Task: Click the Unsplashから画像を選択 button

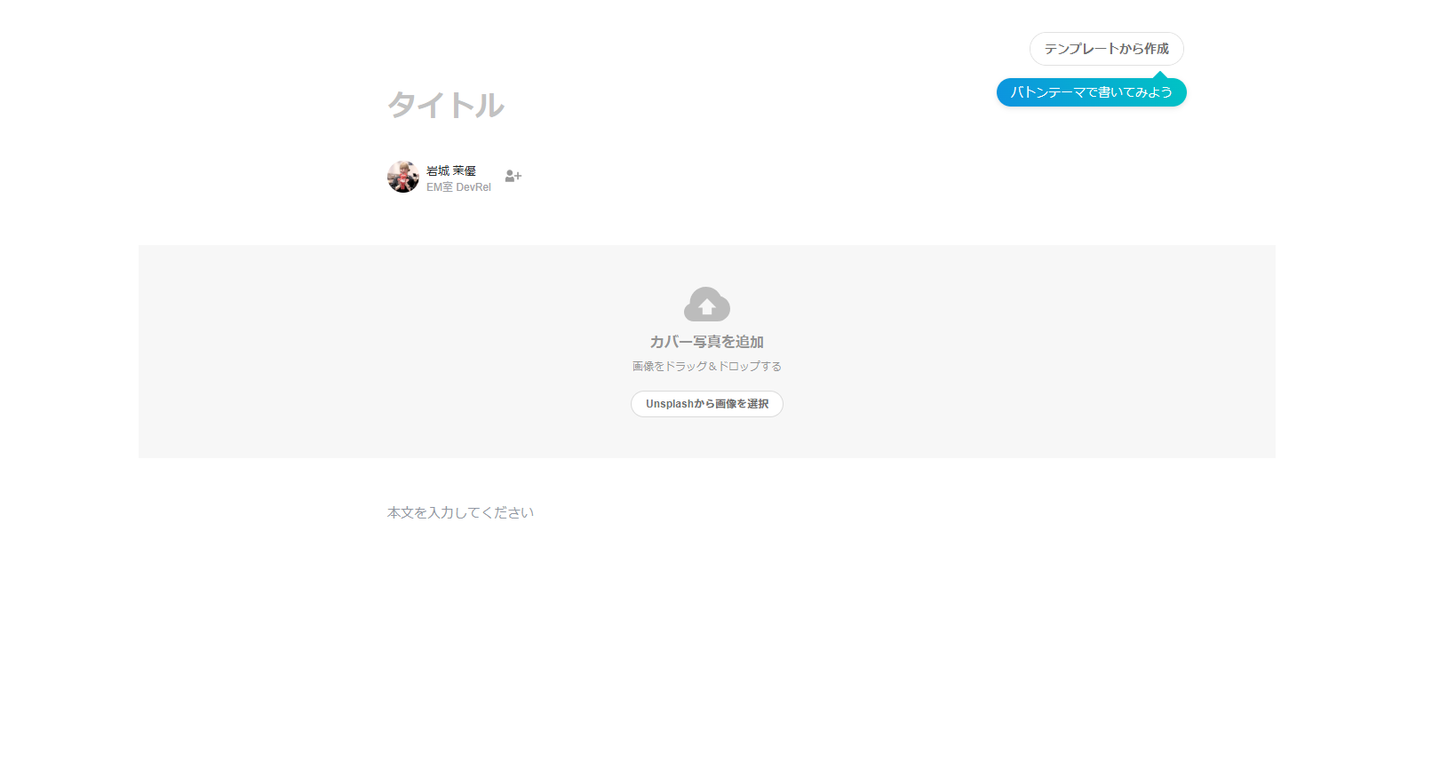Action: coord(707,404)
